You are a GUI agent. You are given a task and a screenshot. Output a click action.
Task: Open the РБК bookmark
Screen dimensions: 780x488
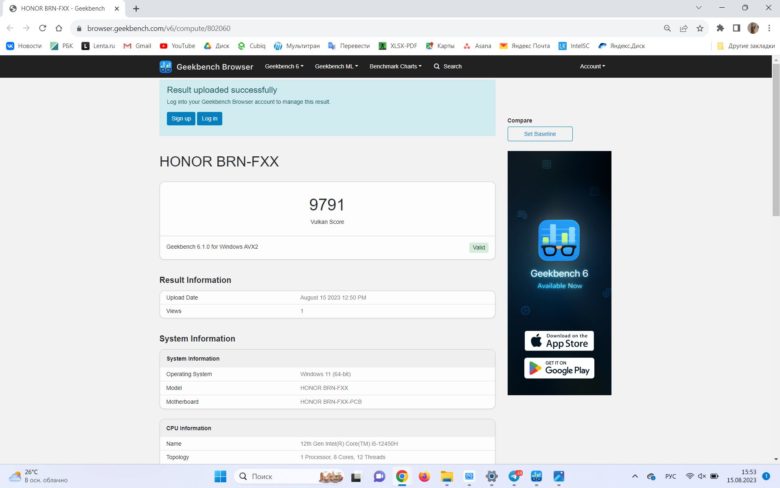coord(62,46)
